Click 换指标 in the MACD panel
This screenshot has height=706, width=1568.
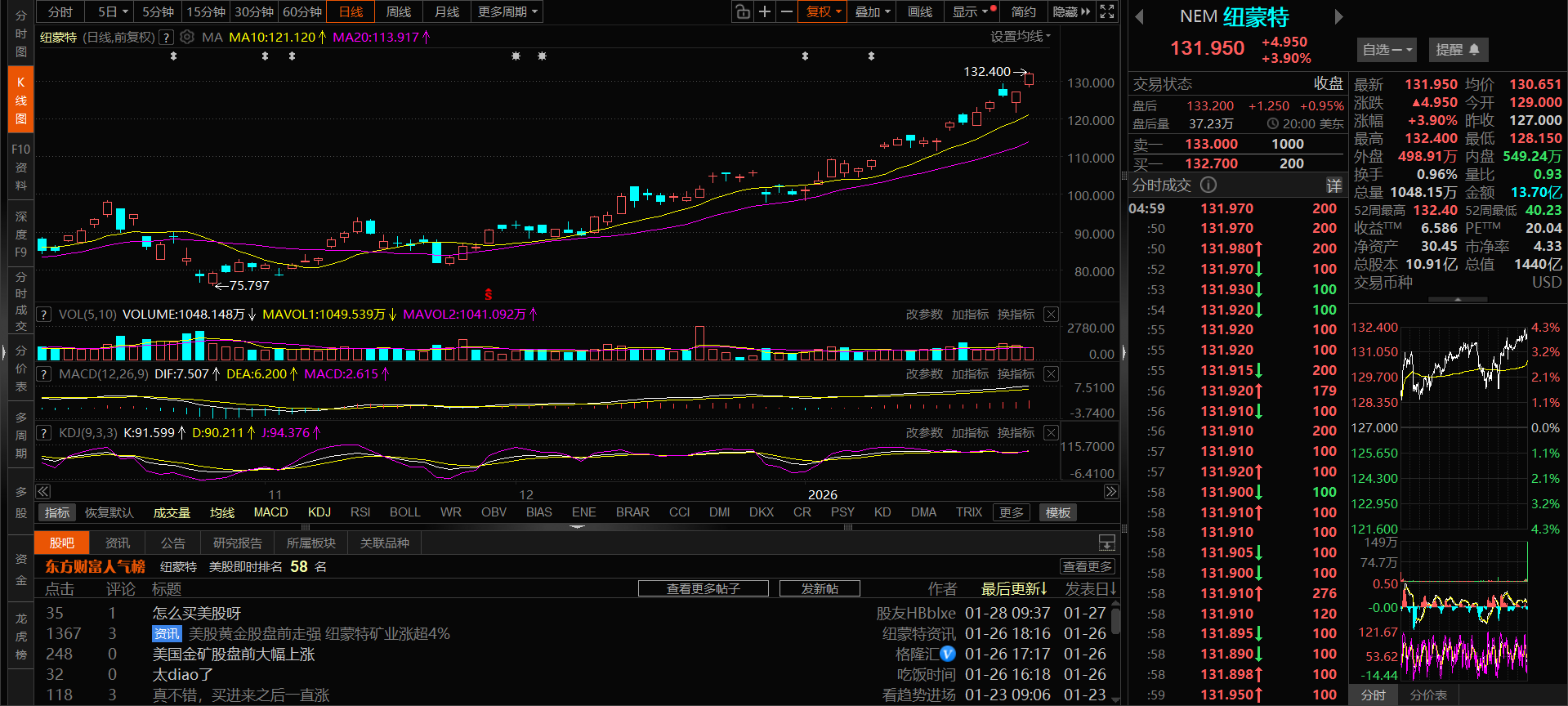coord(1016,374)
